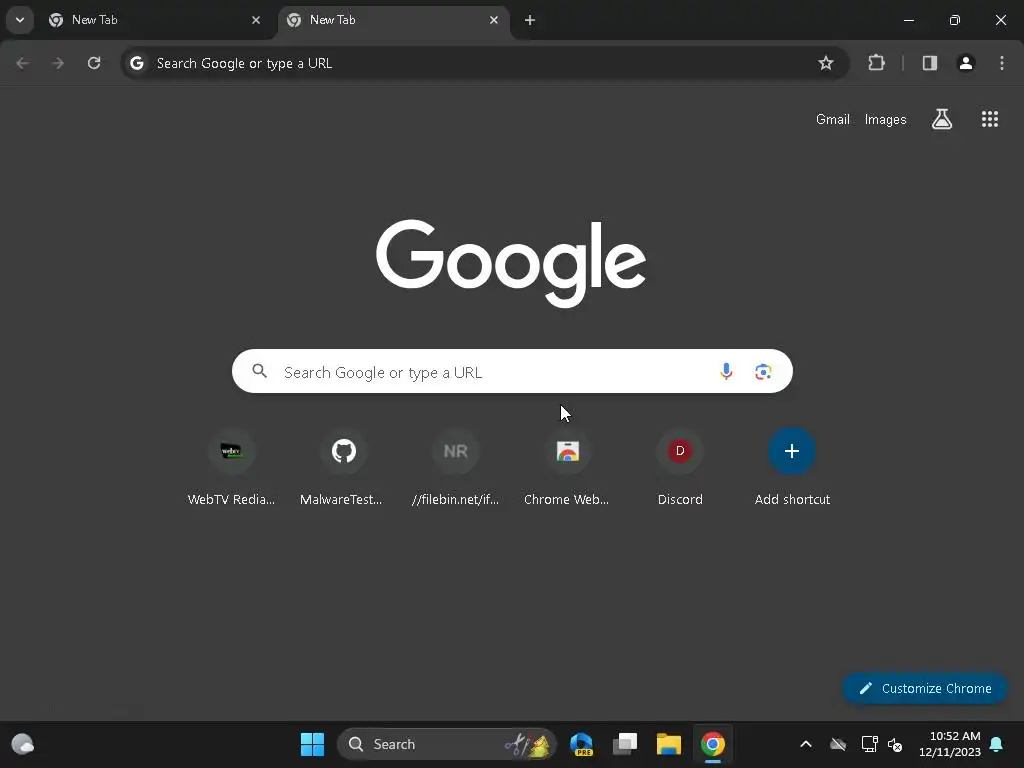Image resolution: width=1024 pixels, height=768 pixels.
Task: Focus the address bar URL field
Action: coord(483,63)
